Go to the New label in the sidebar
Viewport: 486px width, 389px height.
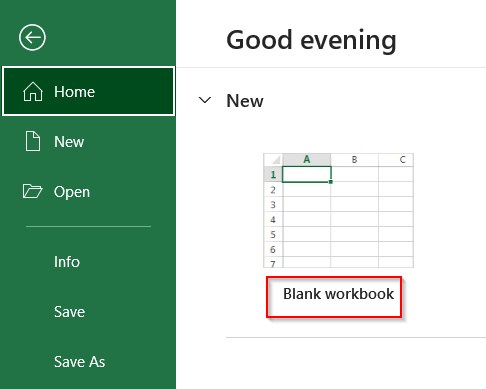point(69,142)
